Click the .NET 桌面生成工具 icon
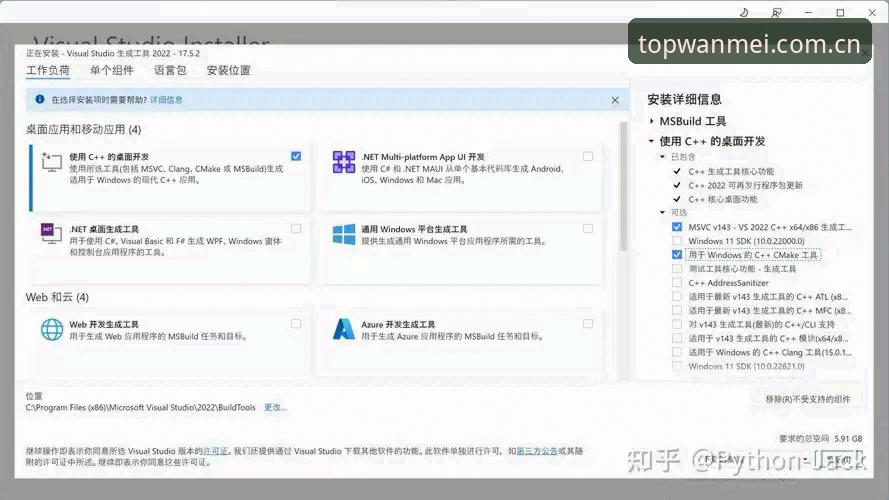The height and width of the screenshot is (500, 889). (x=51, y=233)
